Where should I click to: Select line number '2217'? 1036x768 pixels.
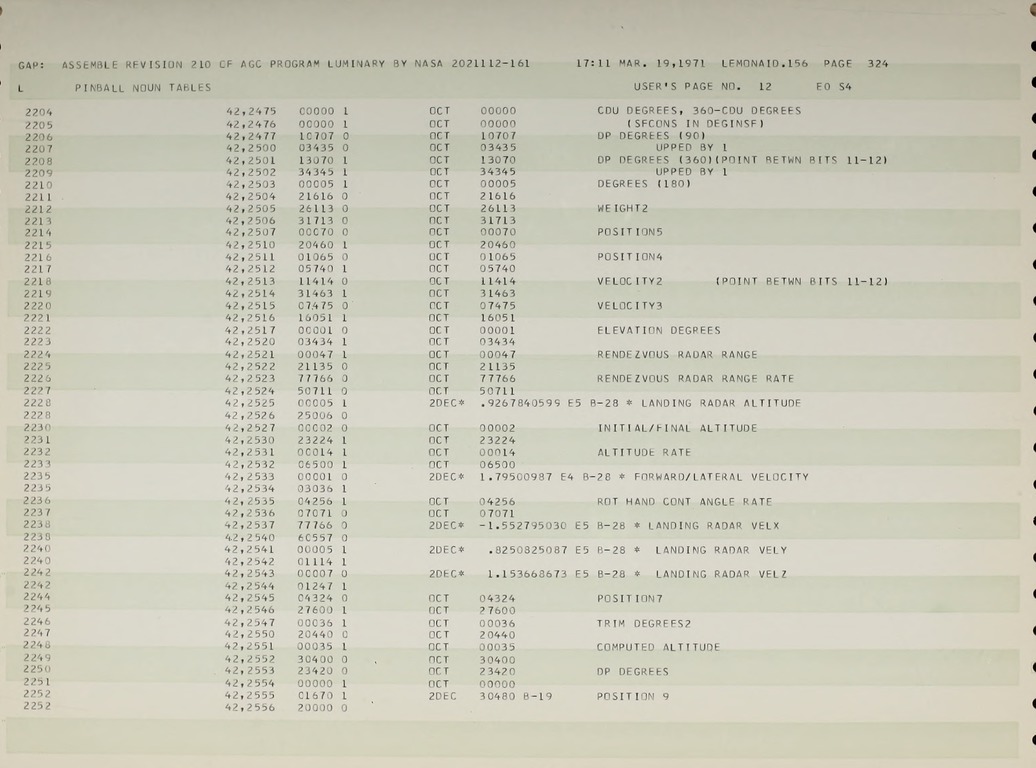(x=38, y=269)
